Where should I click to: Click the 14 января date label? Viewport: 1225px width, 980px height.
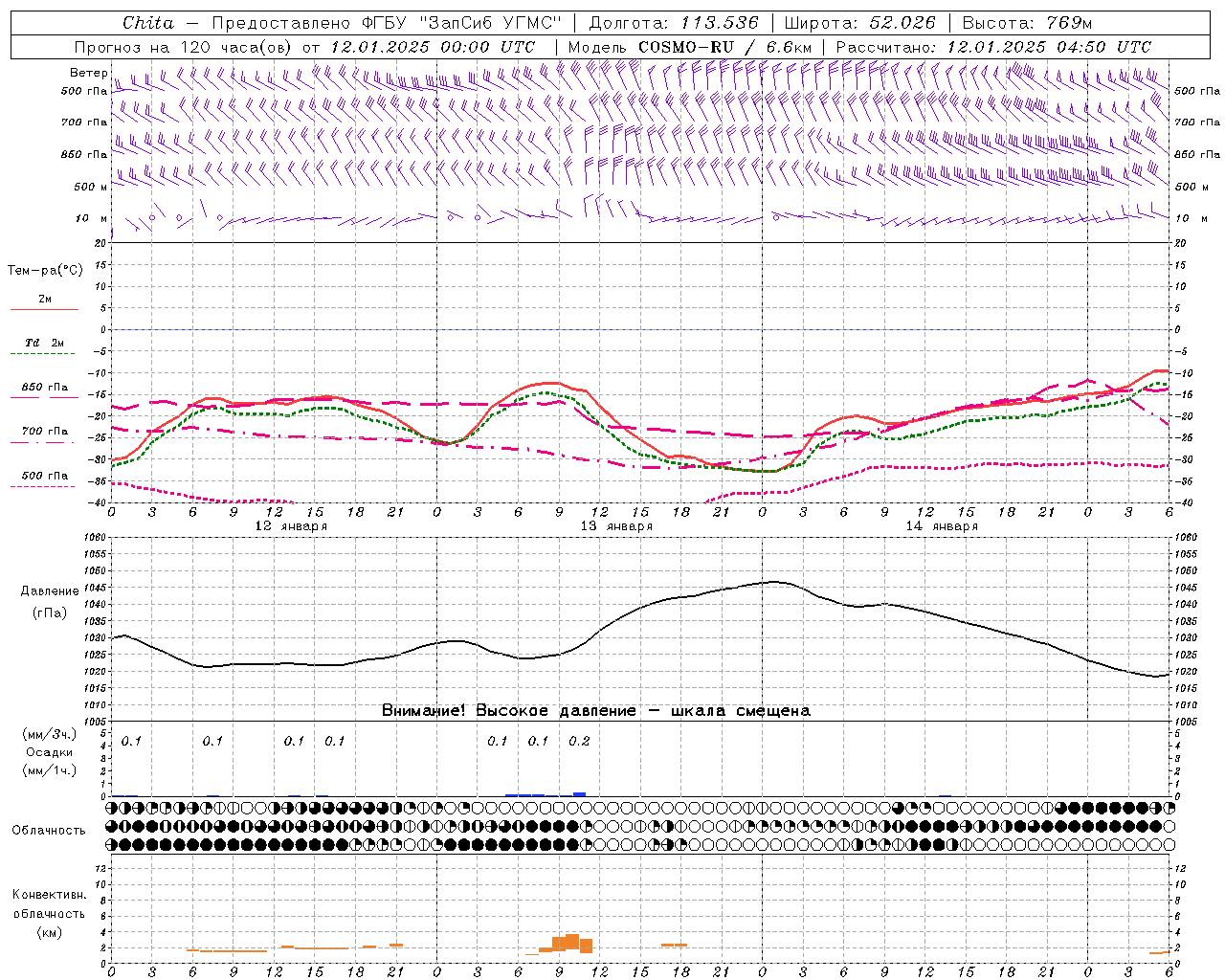[942, 526]
